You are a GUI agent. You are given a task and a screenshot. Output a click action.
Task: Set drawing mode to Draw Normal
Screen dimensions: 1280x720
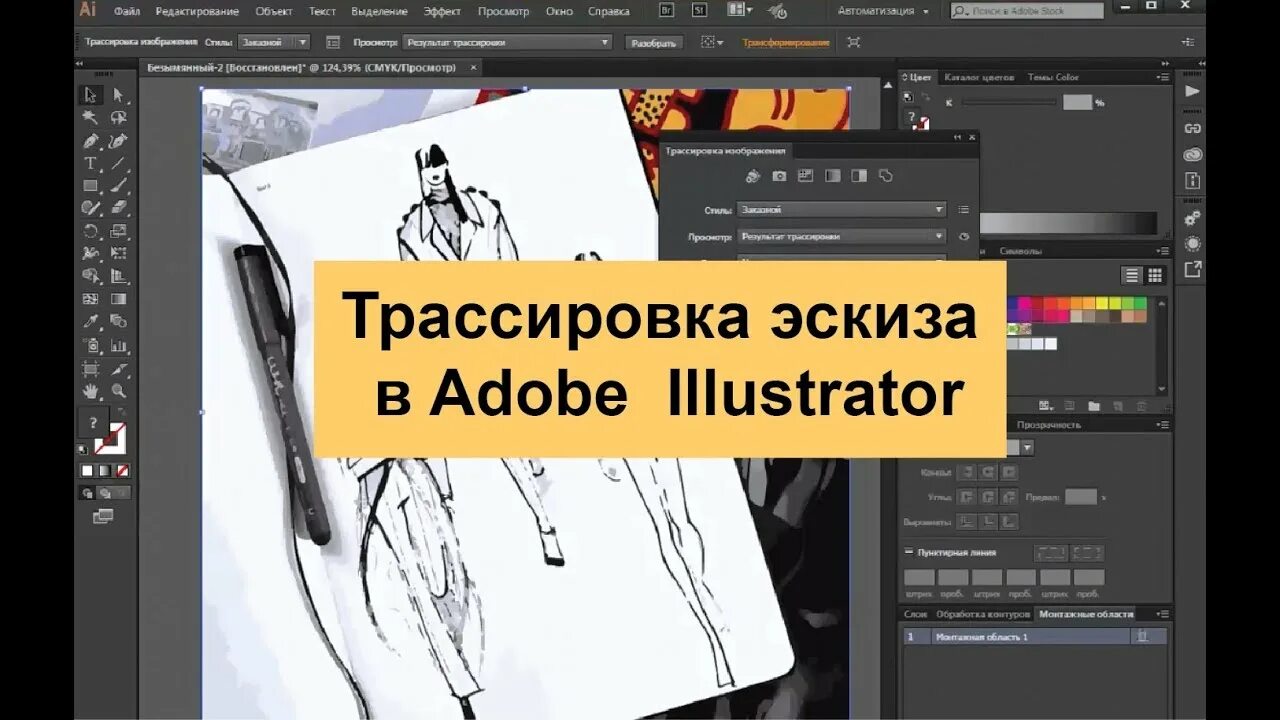click(89, 492)
